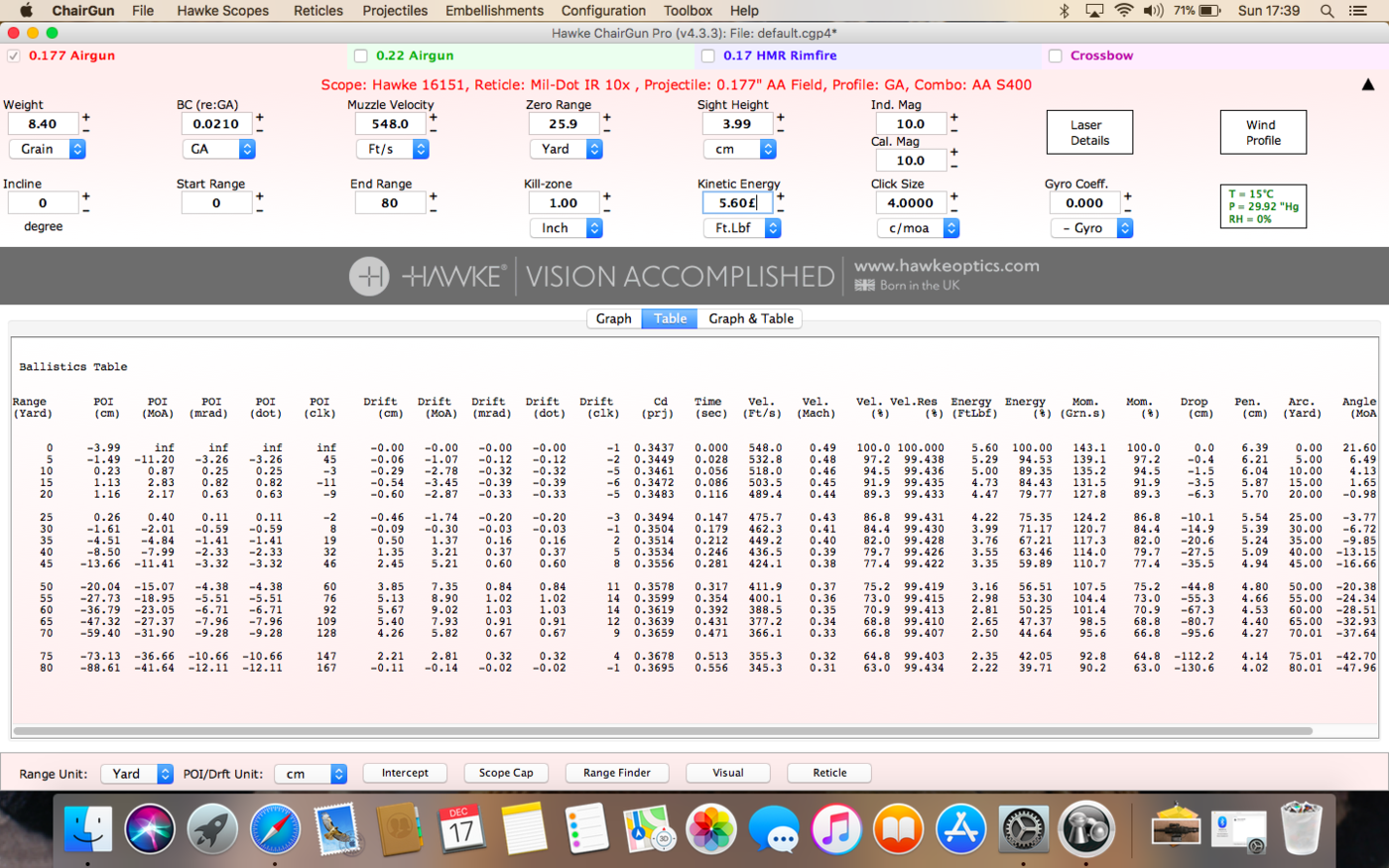Open Notes app in dock
Screen dimensions: 1389x868
click(524, 829)
